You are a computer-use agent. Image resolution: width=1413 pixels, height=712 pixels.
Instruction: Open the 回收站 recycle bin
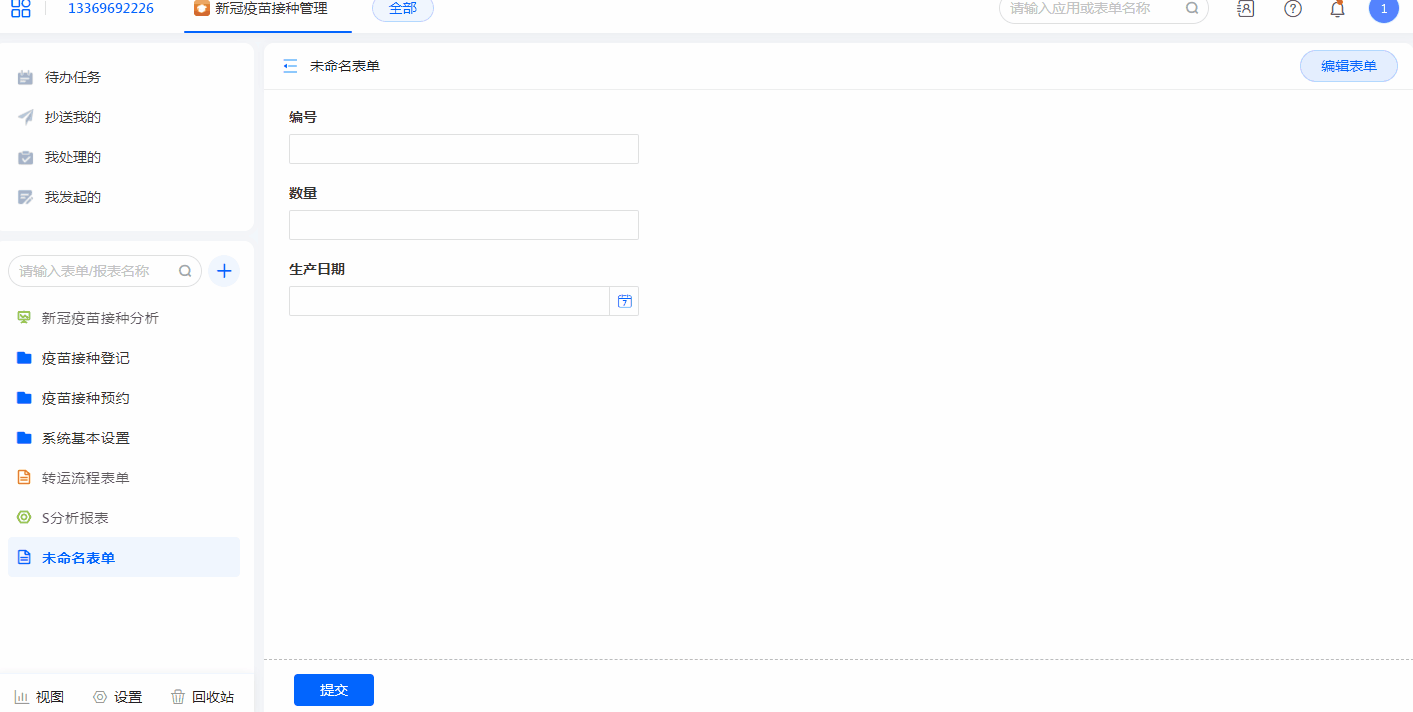point(202,697)
